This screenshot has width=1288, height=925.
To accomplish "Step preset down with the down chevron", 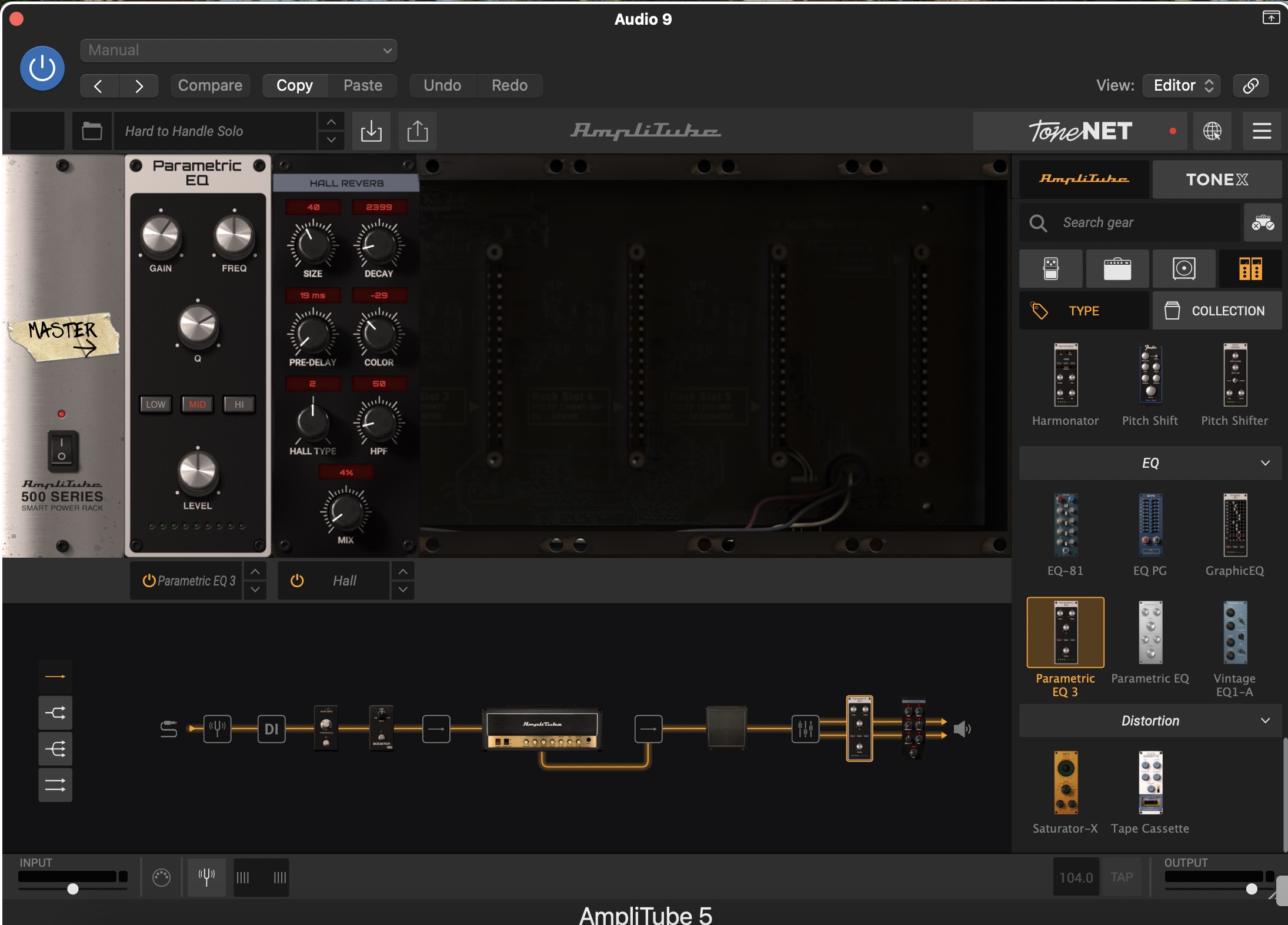I will pyautogui.click(x=331, y=140).
